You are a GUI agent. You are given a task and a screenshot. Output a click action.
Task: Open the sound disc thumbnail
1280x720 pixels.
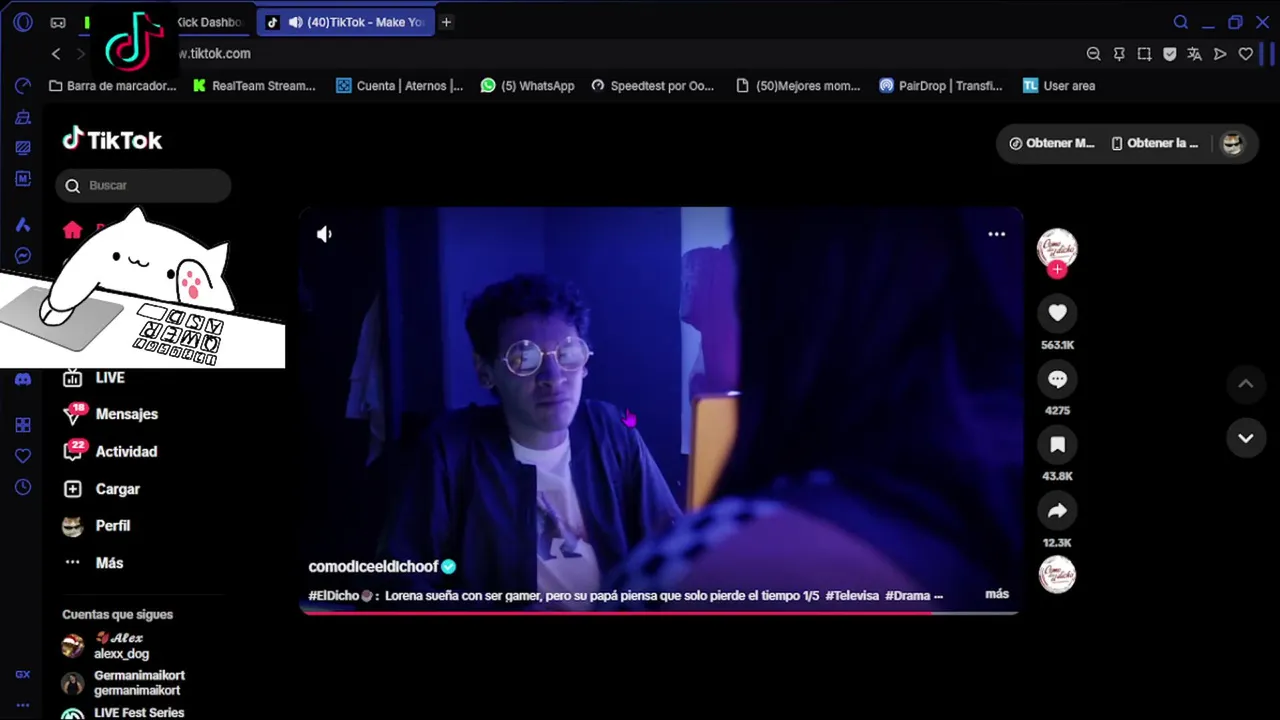tap(1057, 575)
